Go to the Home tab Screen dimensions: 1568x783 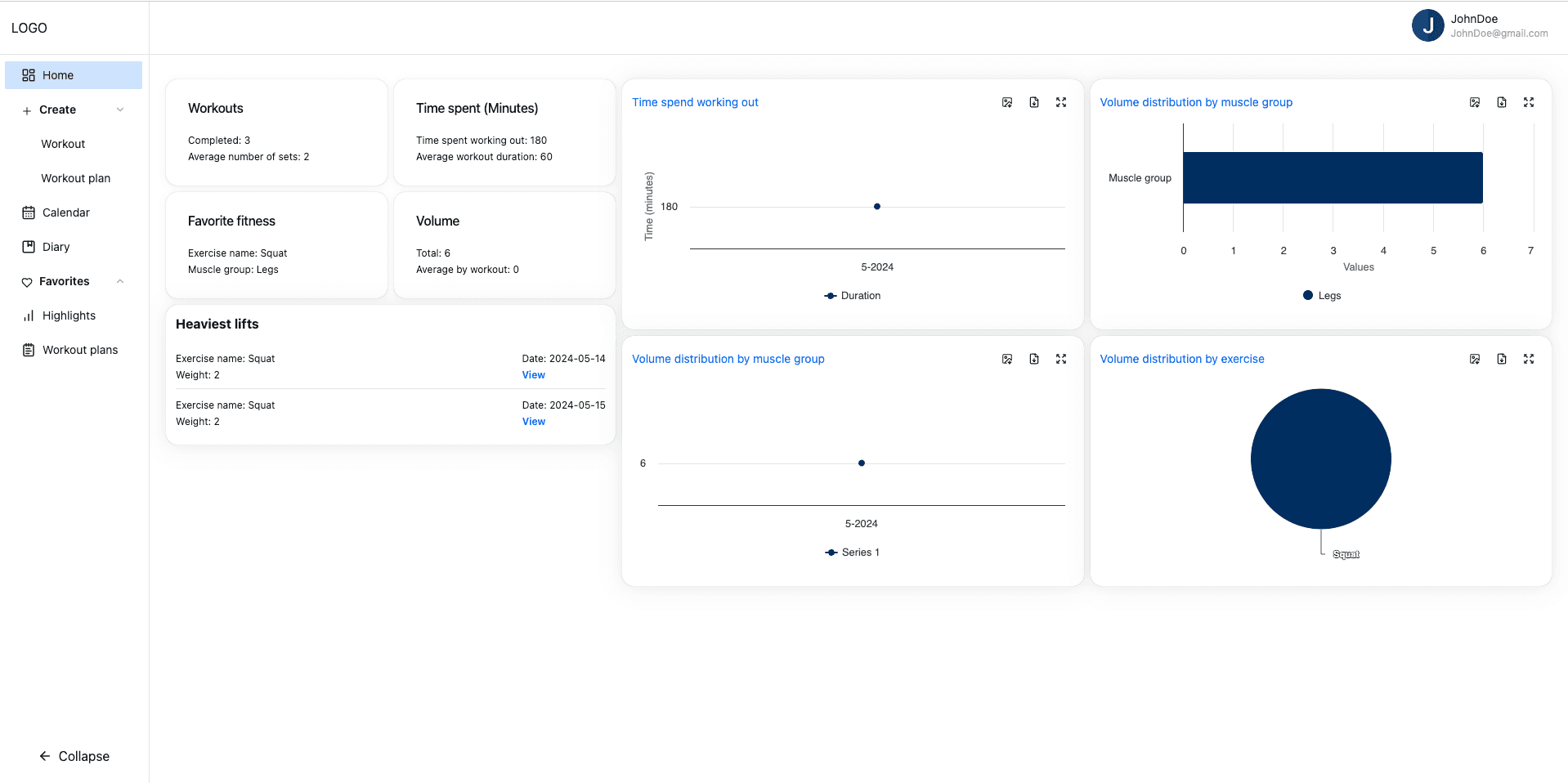(57, 74)
